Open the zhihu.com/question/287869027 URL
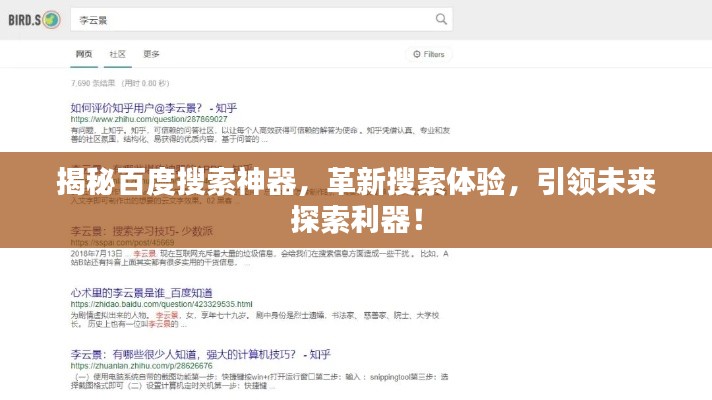This screenshot has width=712, height=400. pos(149,119)
